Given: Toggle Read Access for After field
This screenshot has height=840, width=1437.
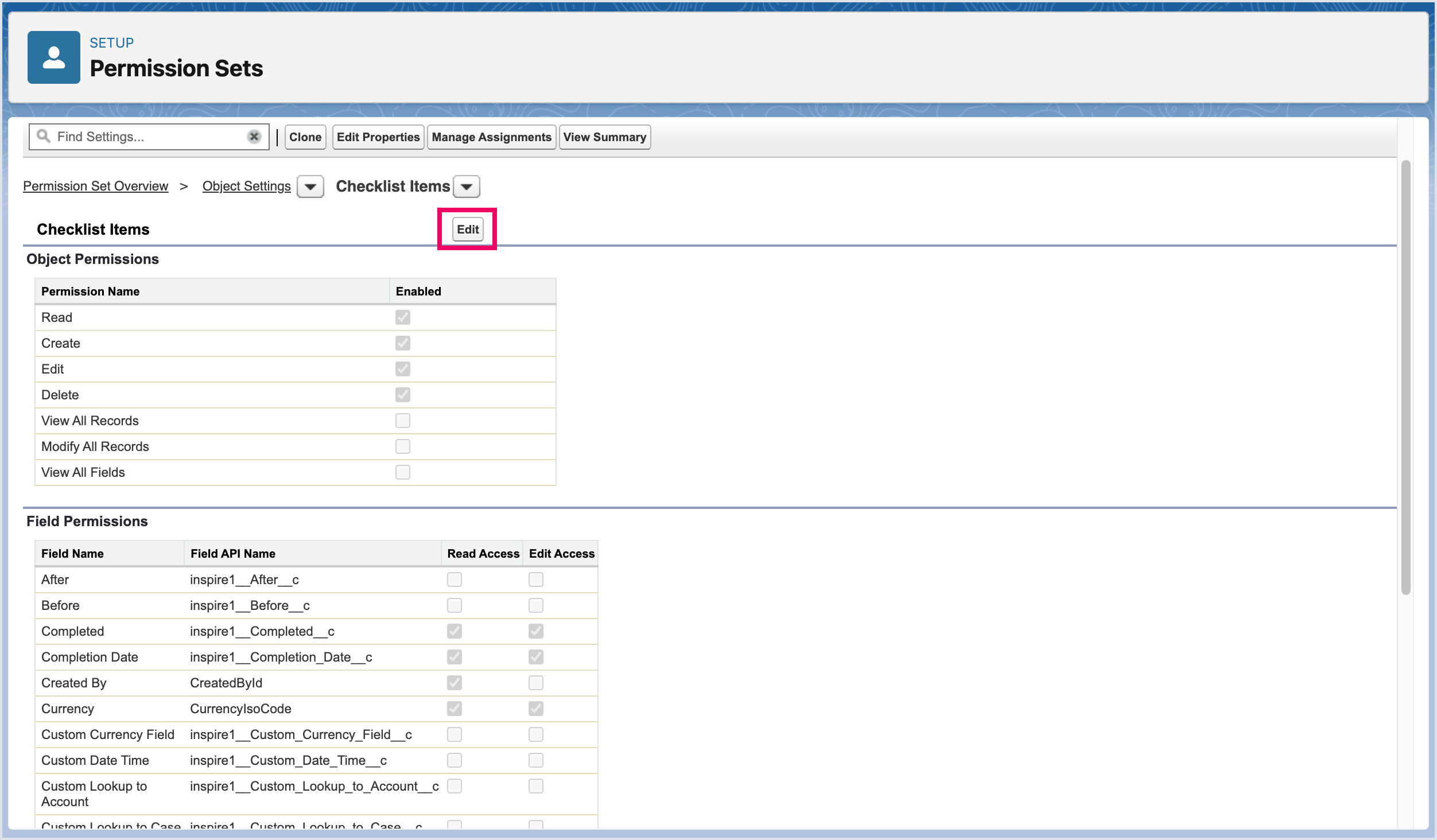Looking at the screenshot, I should (454, 580).
